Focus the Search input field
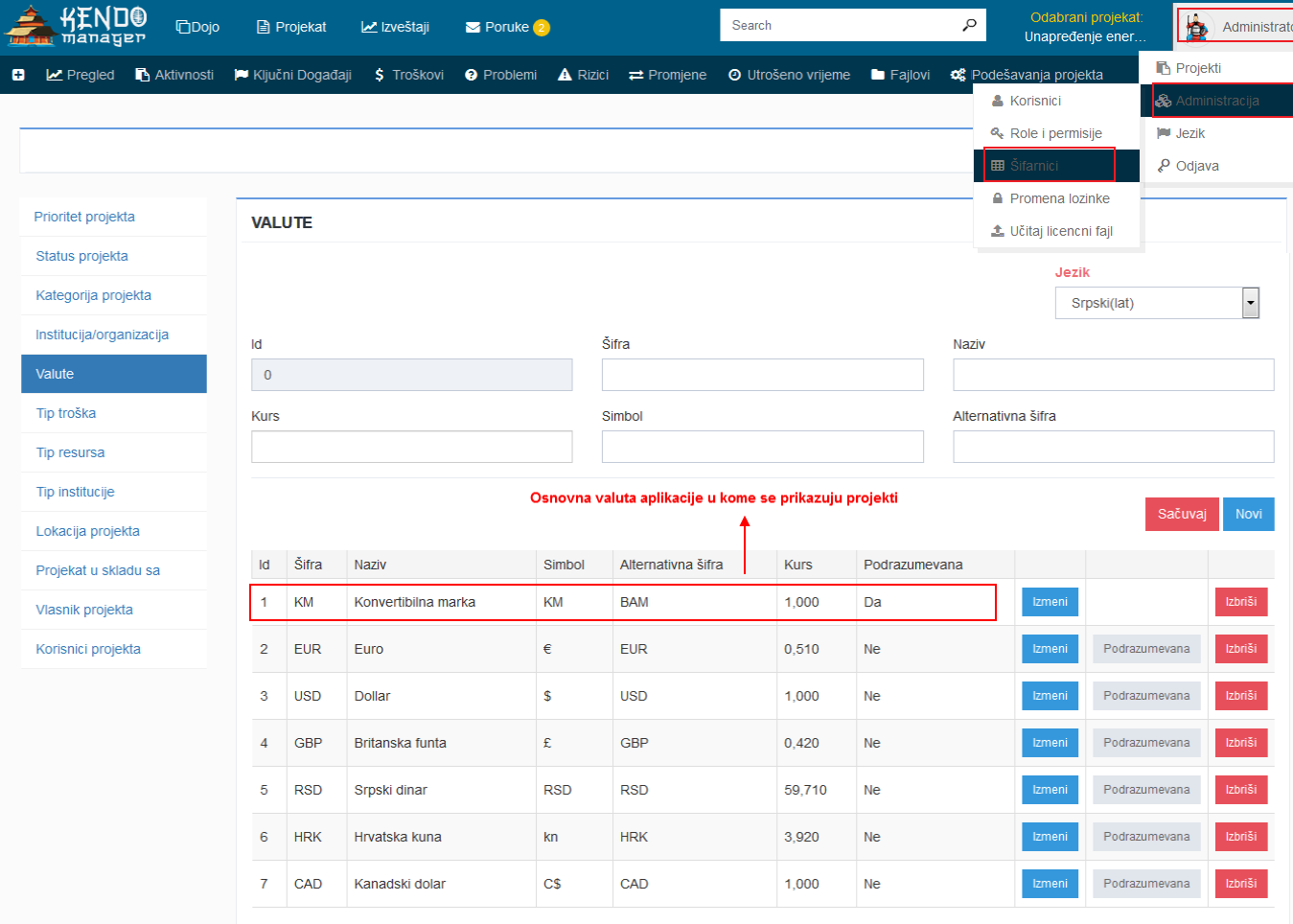The image size is (1293, 924). (839, 25)
